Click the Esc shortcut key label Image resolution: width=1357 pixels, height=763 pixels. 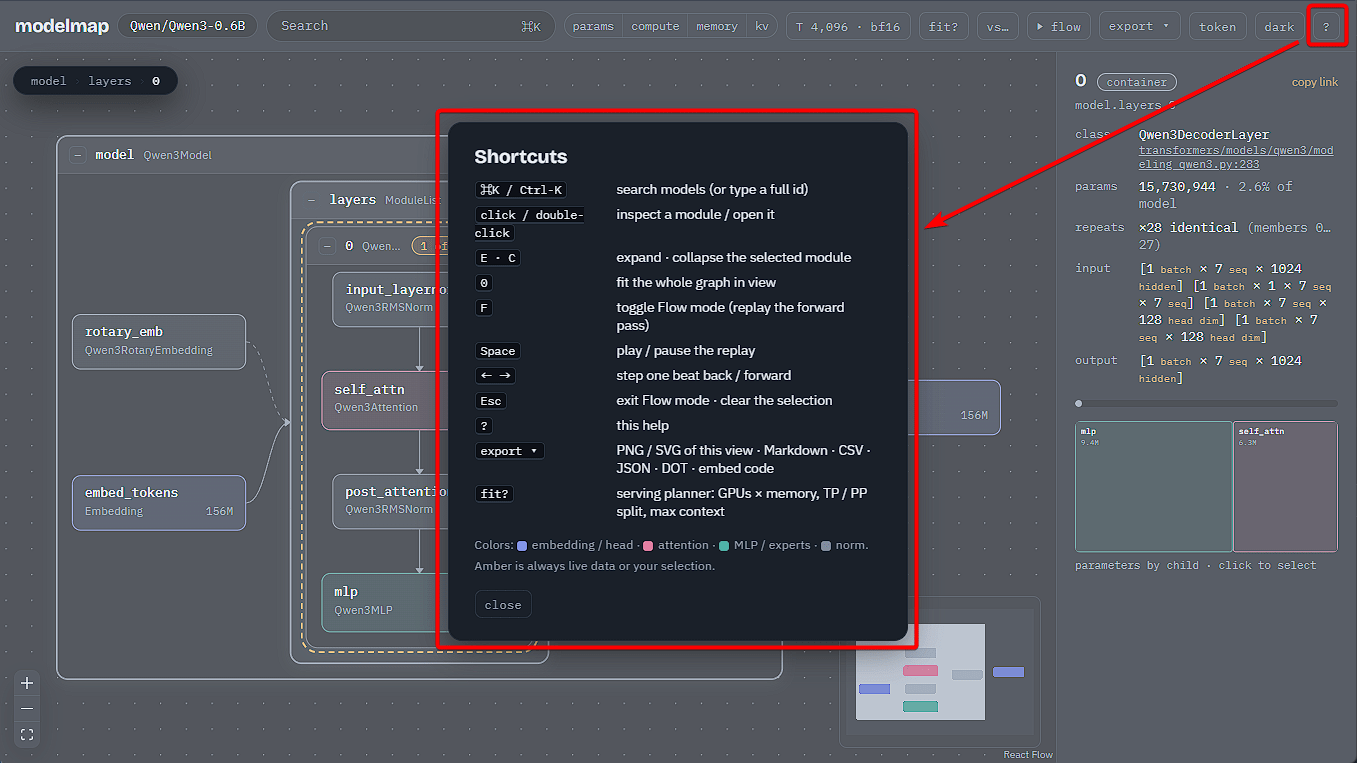click(490, 401)
